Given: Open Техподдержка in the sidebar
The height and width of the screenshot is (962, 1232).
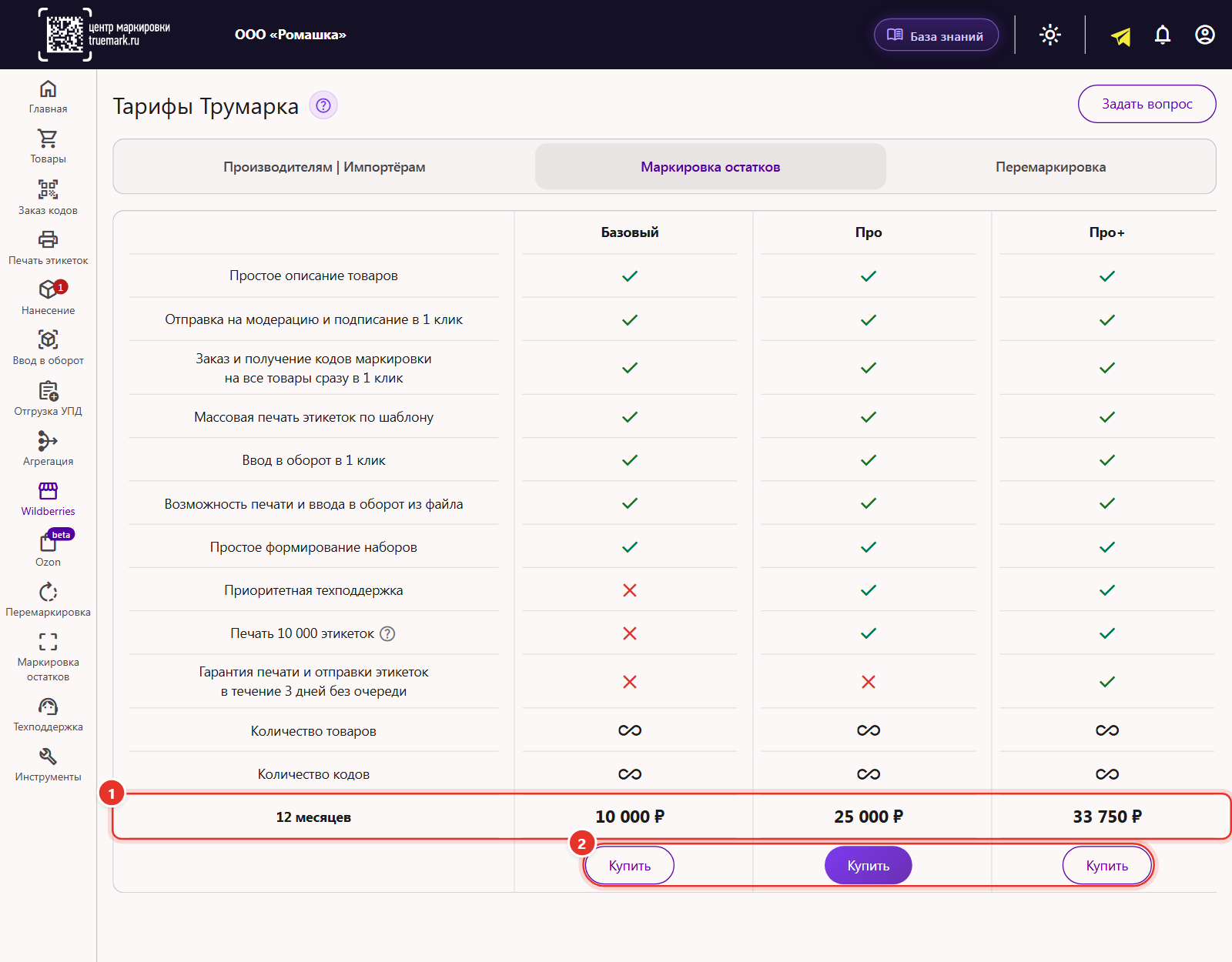Looking at the screenshot, I should 48,714.
